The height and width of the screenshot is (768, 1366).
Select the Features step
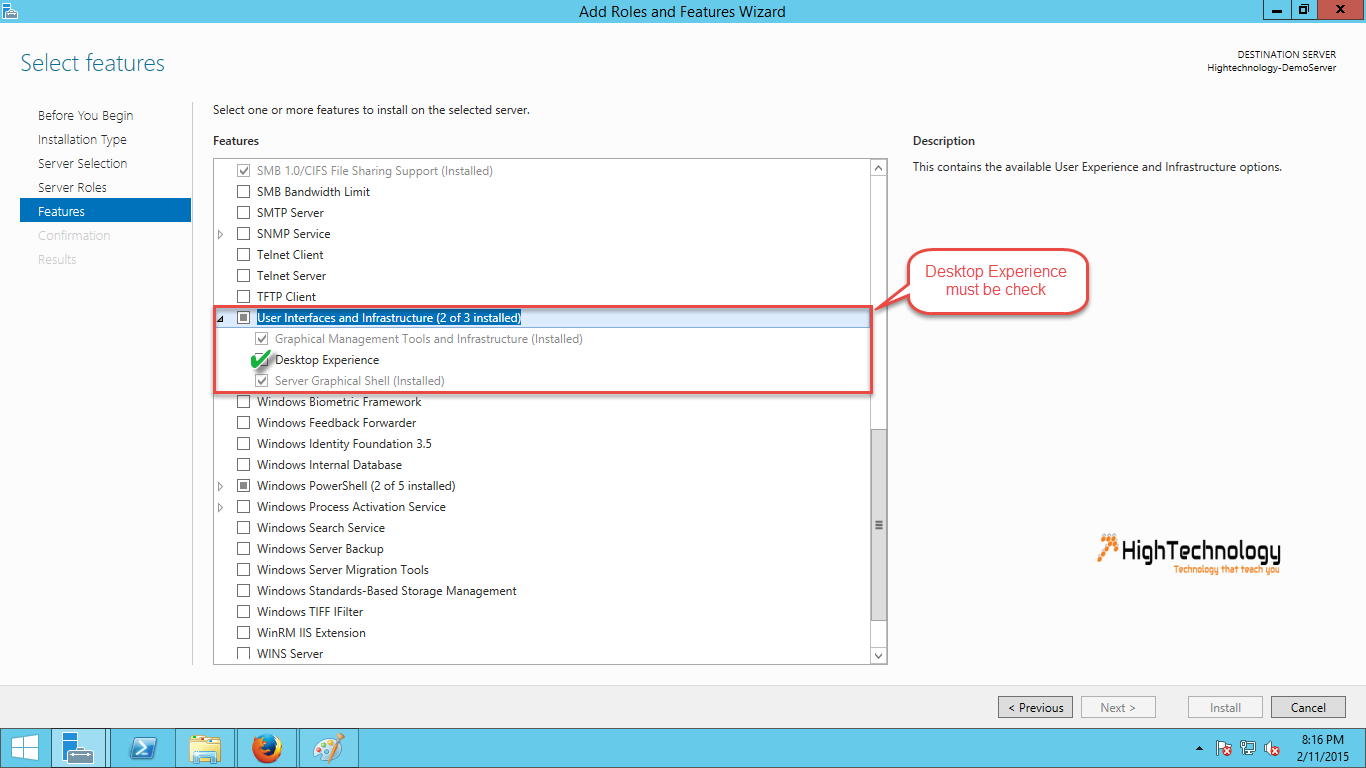[x=105, y=211]
